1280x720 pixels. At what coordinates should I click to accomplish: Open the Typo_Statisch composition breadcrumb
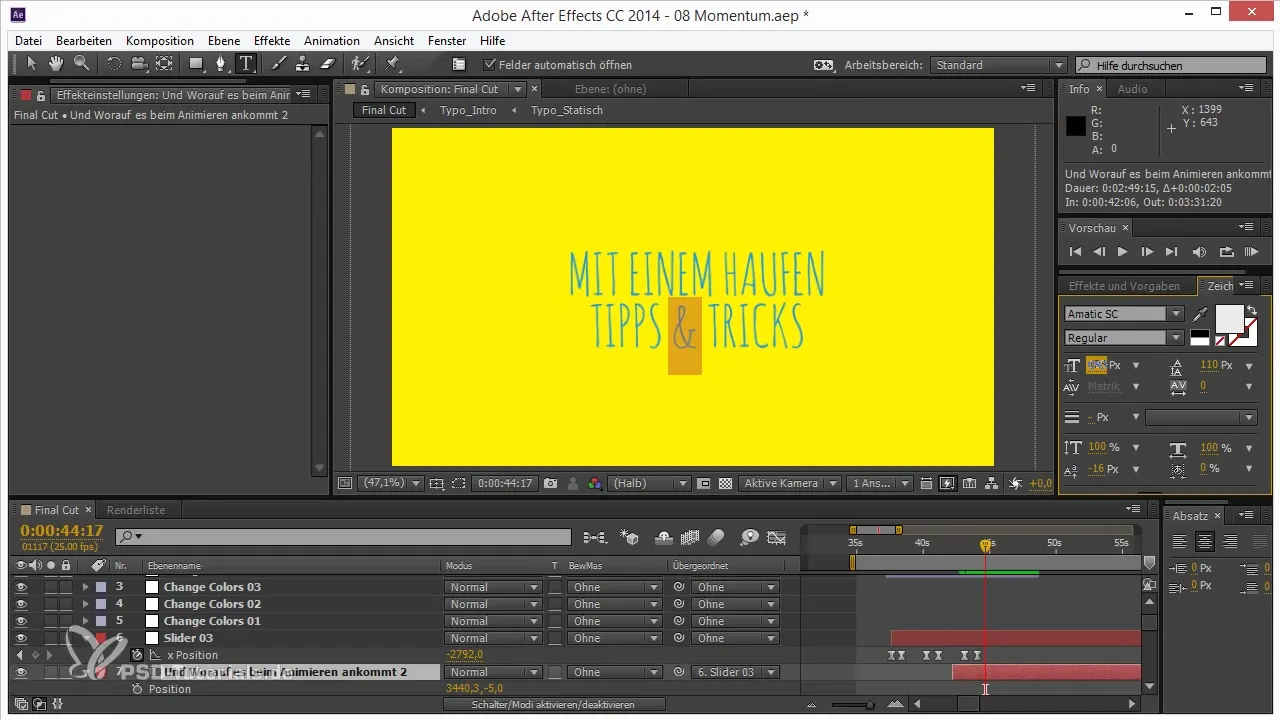pos(566,110)
